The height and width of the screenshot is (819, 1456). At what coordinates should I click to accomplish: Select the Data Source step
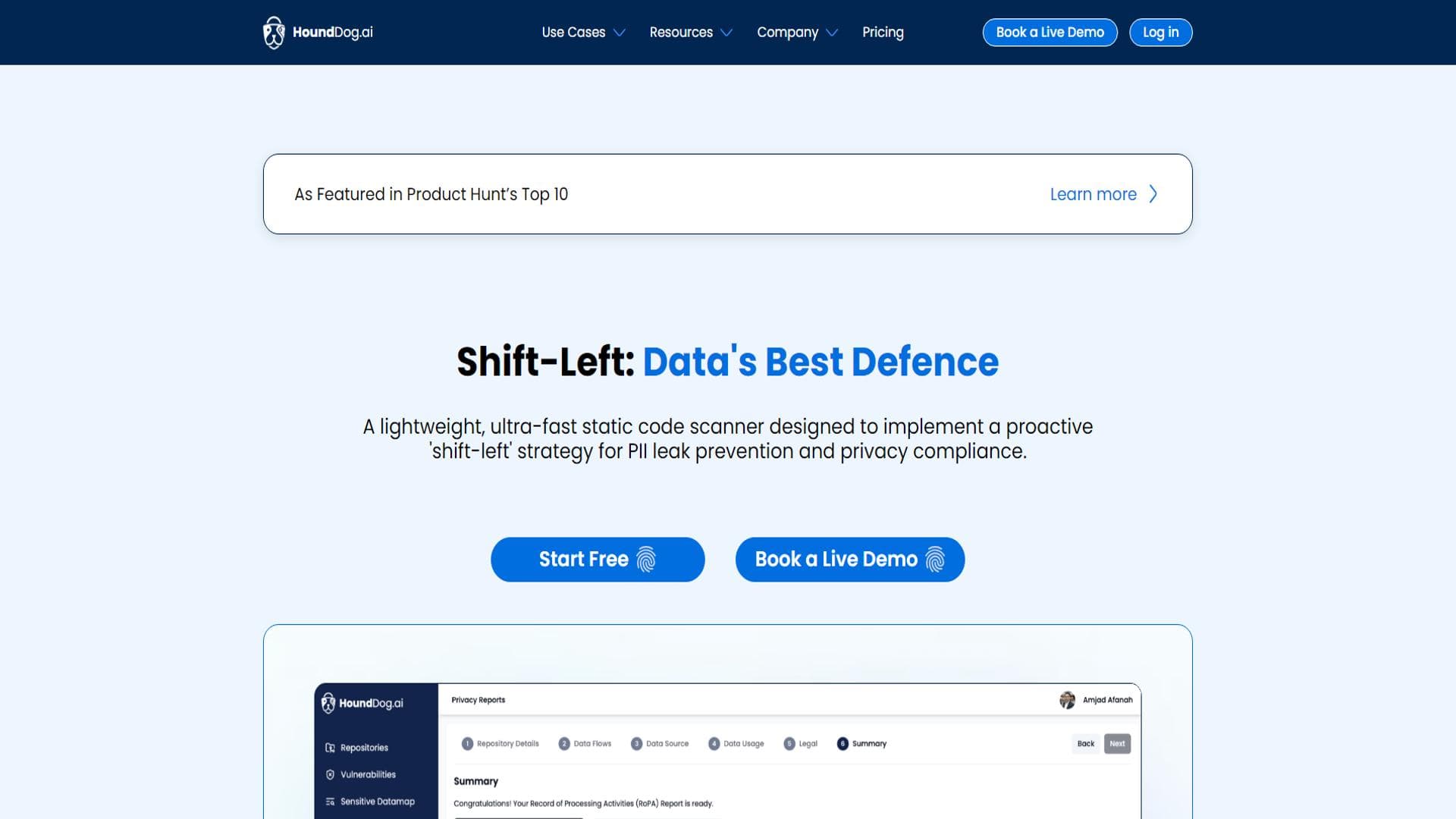(x=660, y=744)
